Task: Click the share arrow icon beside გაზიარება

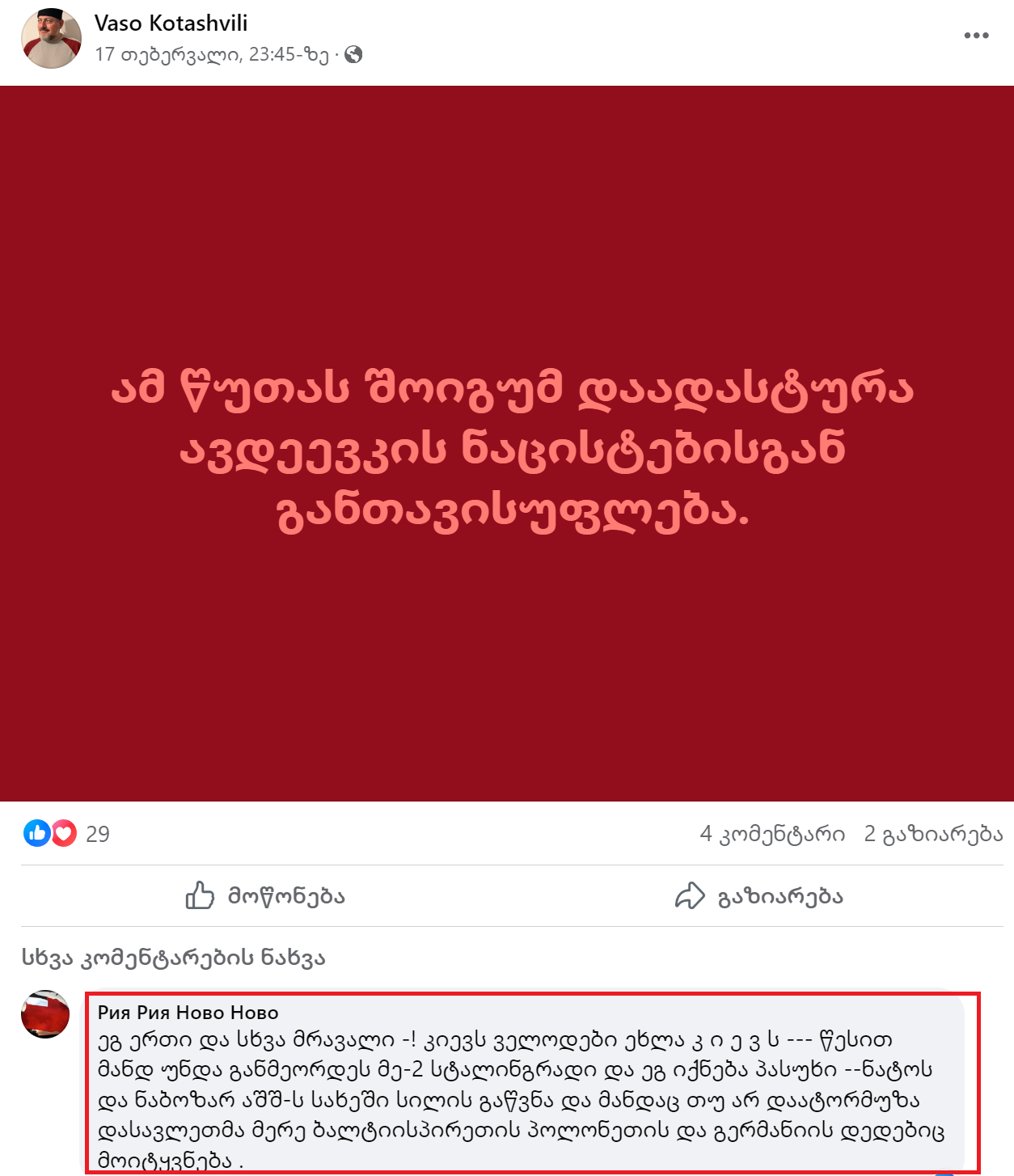Action: pos(690,895)
